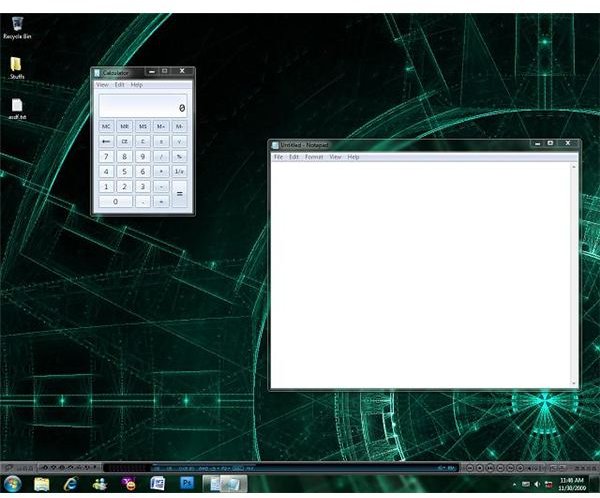Viewport: 600px width, 498px height.
Task: Click the 2 key on Calculator
Action: coord(124,187)
